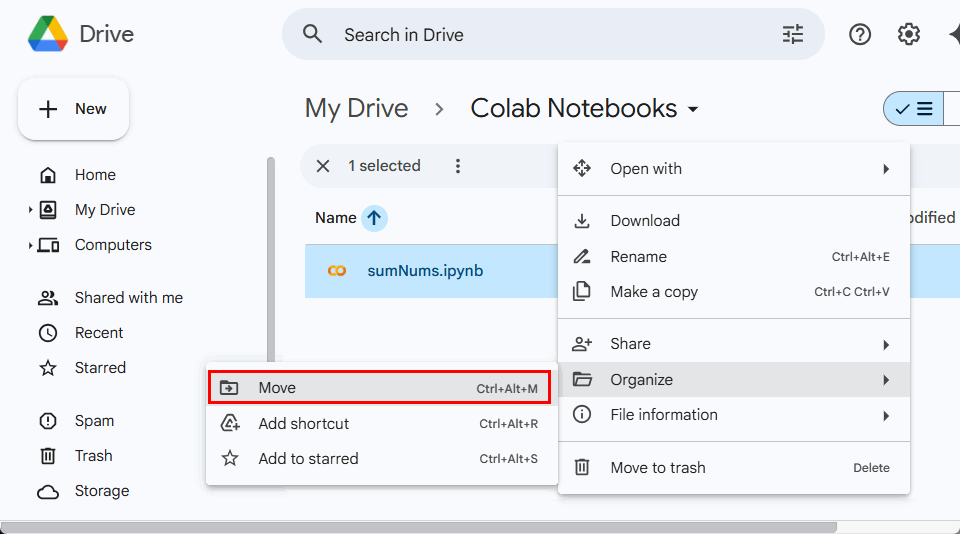Viewport: 960px width, 534px height.
Task: Expand the Computers tree in sidebar
Action: (31, 245)
